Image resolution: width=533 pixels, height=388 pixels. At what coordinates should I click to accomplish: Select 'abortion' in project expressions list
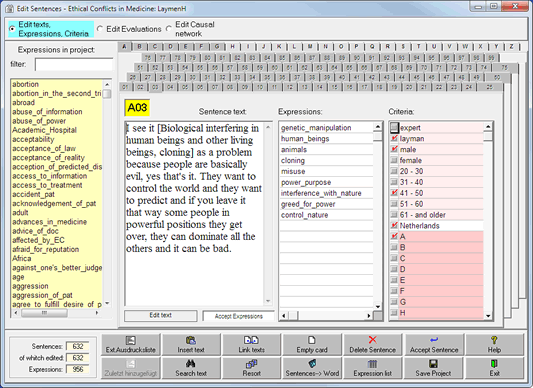(25, 84)
